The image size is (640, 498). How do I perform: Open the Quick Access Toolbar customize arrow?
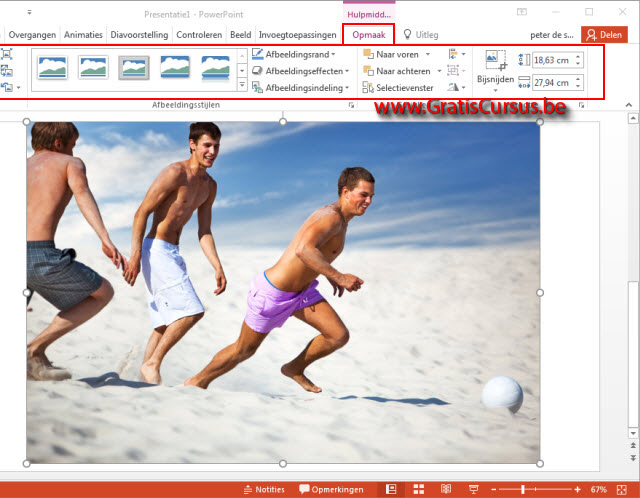tap(29, 12)
